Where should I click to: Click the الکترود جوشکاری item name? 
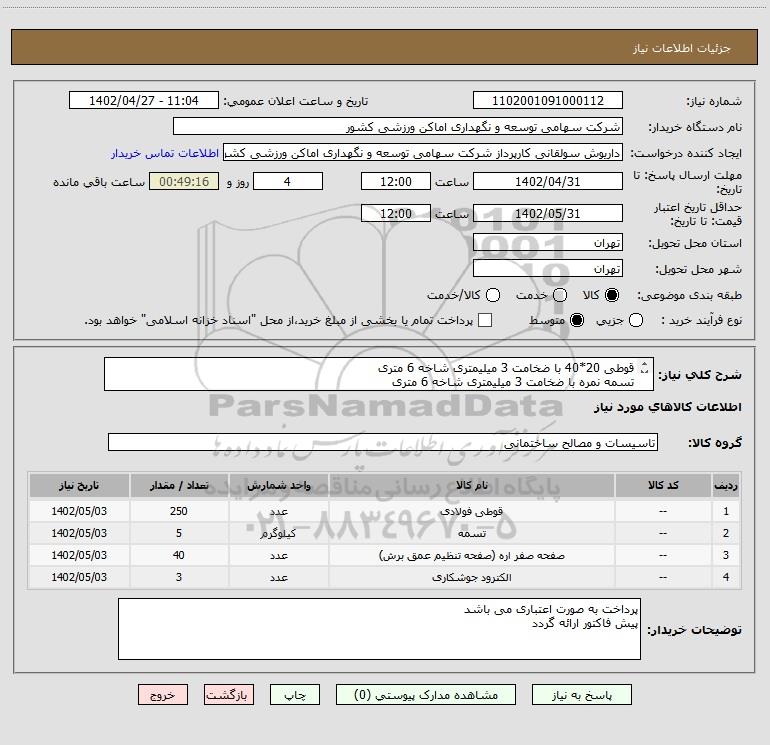pyautogui.click(x=472, y=578)
